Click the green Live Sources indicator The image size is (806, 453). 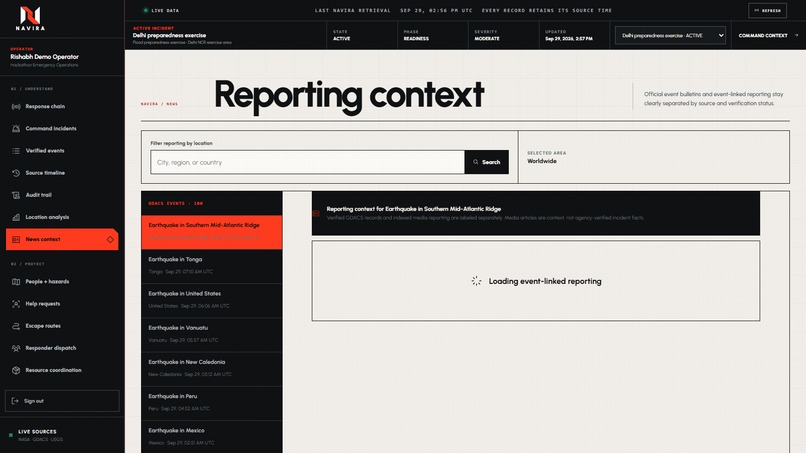click(11, 435)
